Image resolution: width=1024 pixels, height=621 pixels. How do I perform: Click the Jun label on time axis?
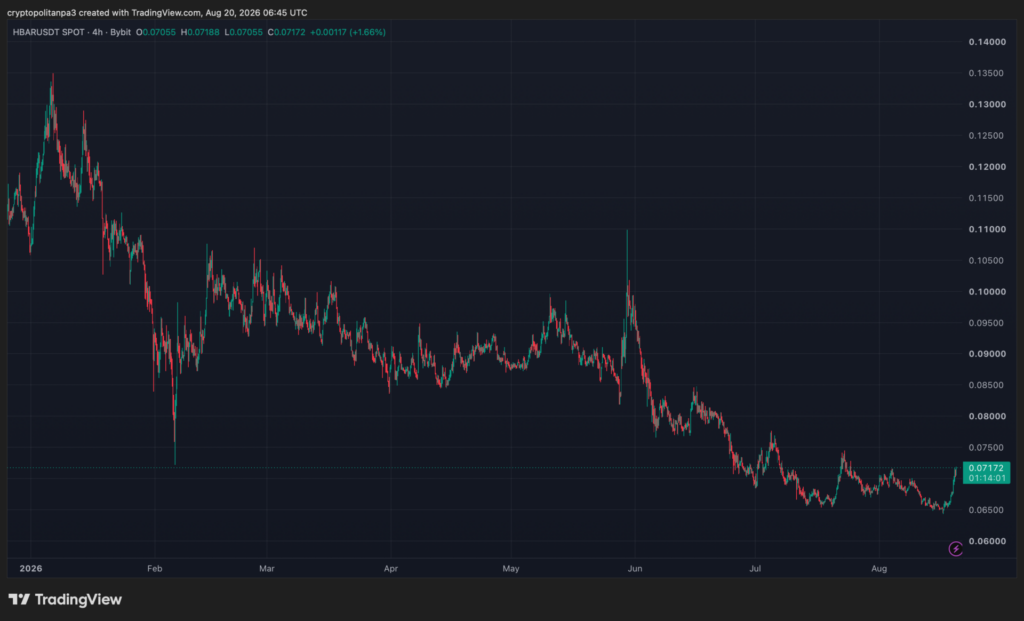635,569
